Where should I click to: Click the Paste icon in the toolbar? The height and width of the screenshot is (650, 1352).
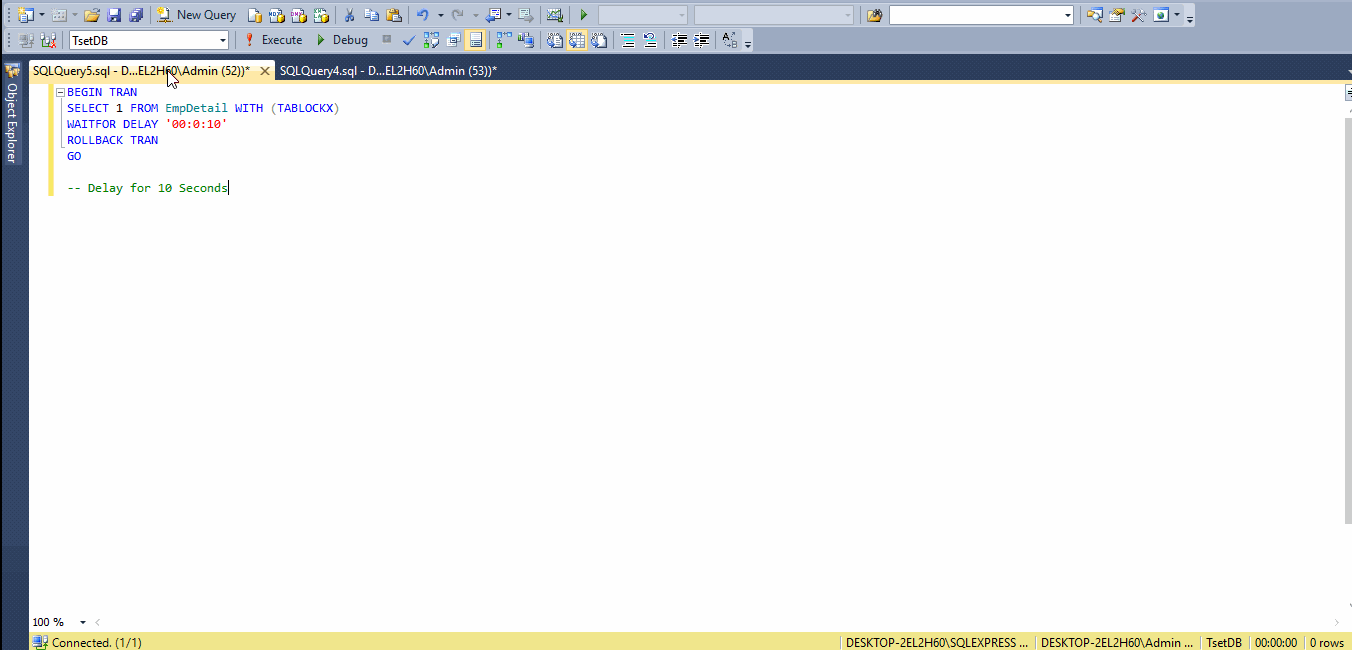click(x=393, y=14)
